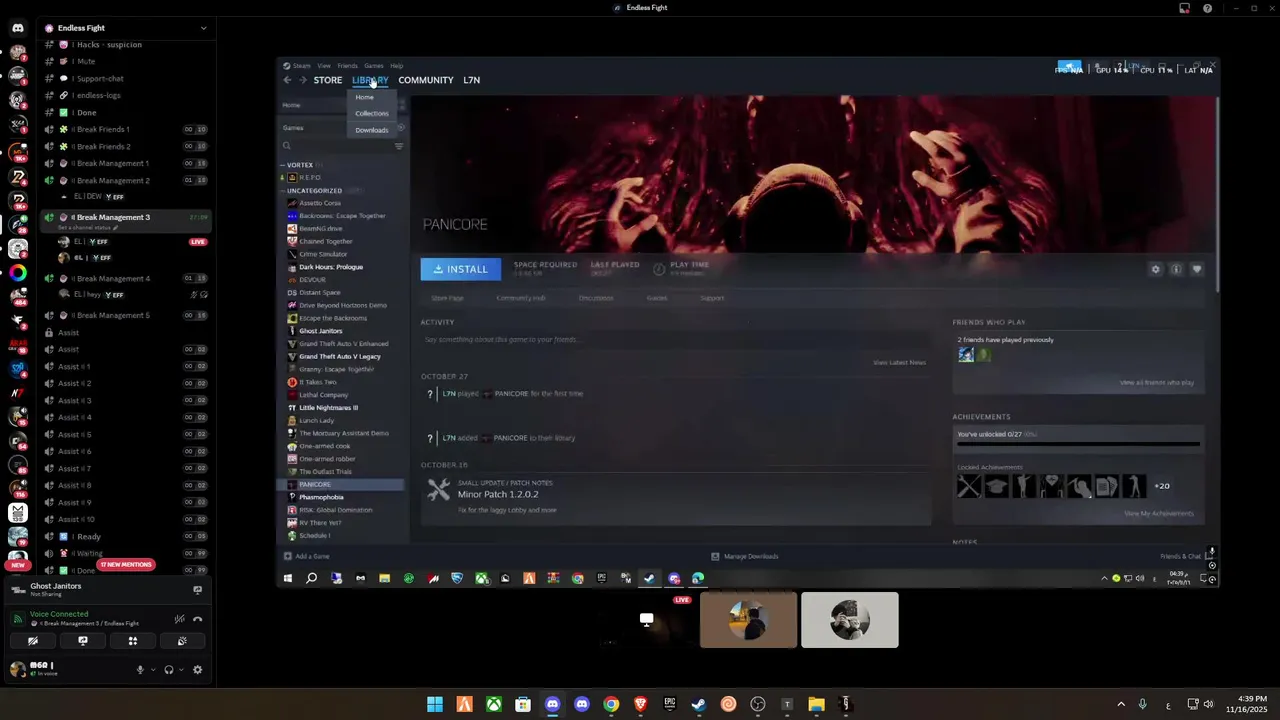Click Add a Game in Steam

coord(306,556)
